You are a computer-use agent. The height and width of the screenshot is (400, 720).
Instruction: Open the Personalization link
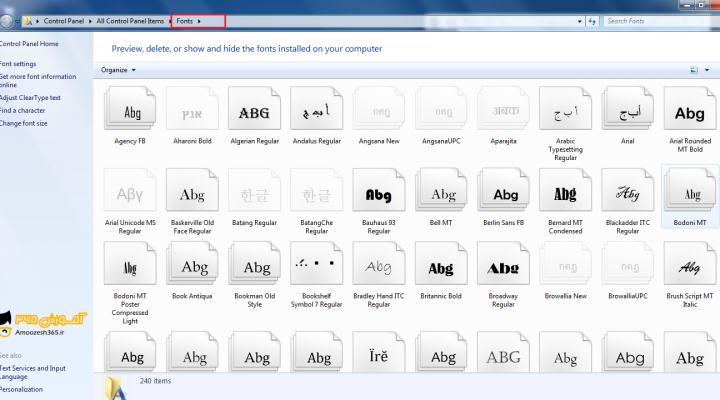[21, 389]
